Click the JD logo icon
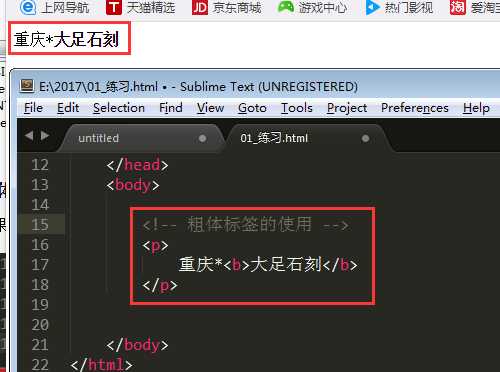 tap(200, 7)
